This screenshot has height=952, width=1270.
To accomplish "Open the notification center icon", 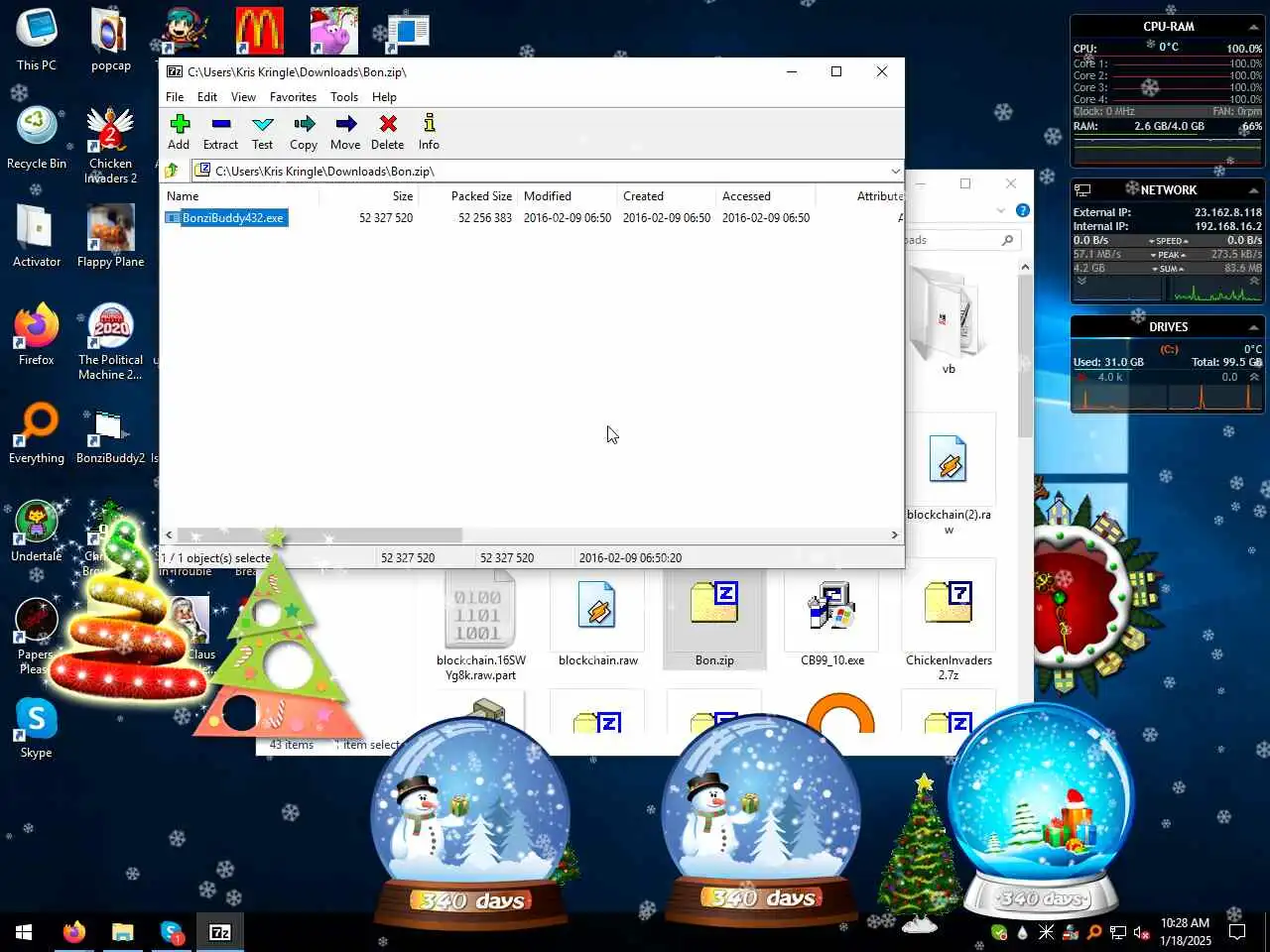I will tap(1237, 932).
